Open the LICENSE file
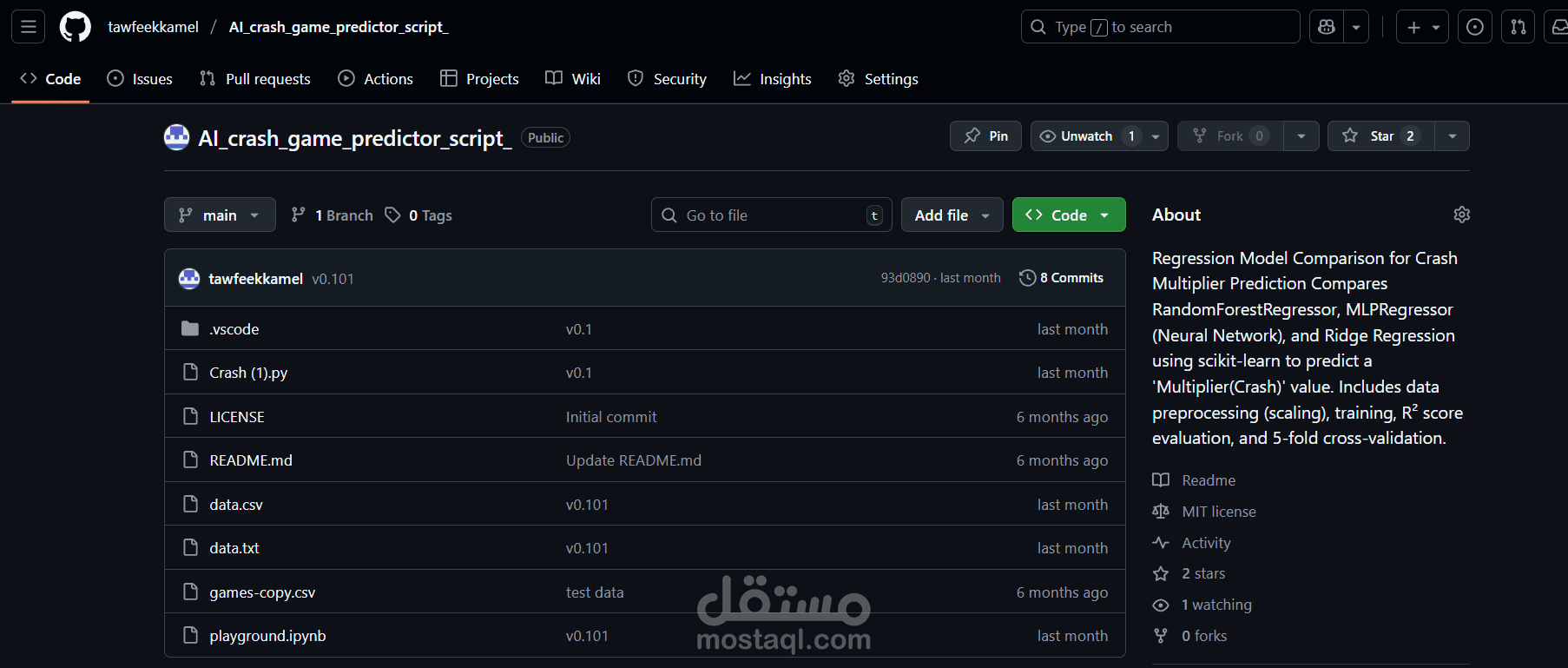1568x668 pixels. click(x=237, y=417)
